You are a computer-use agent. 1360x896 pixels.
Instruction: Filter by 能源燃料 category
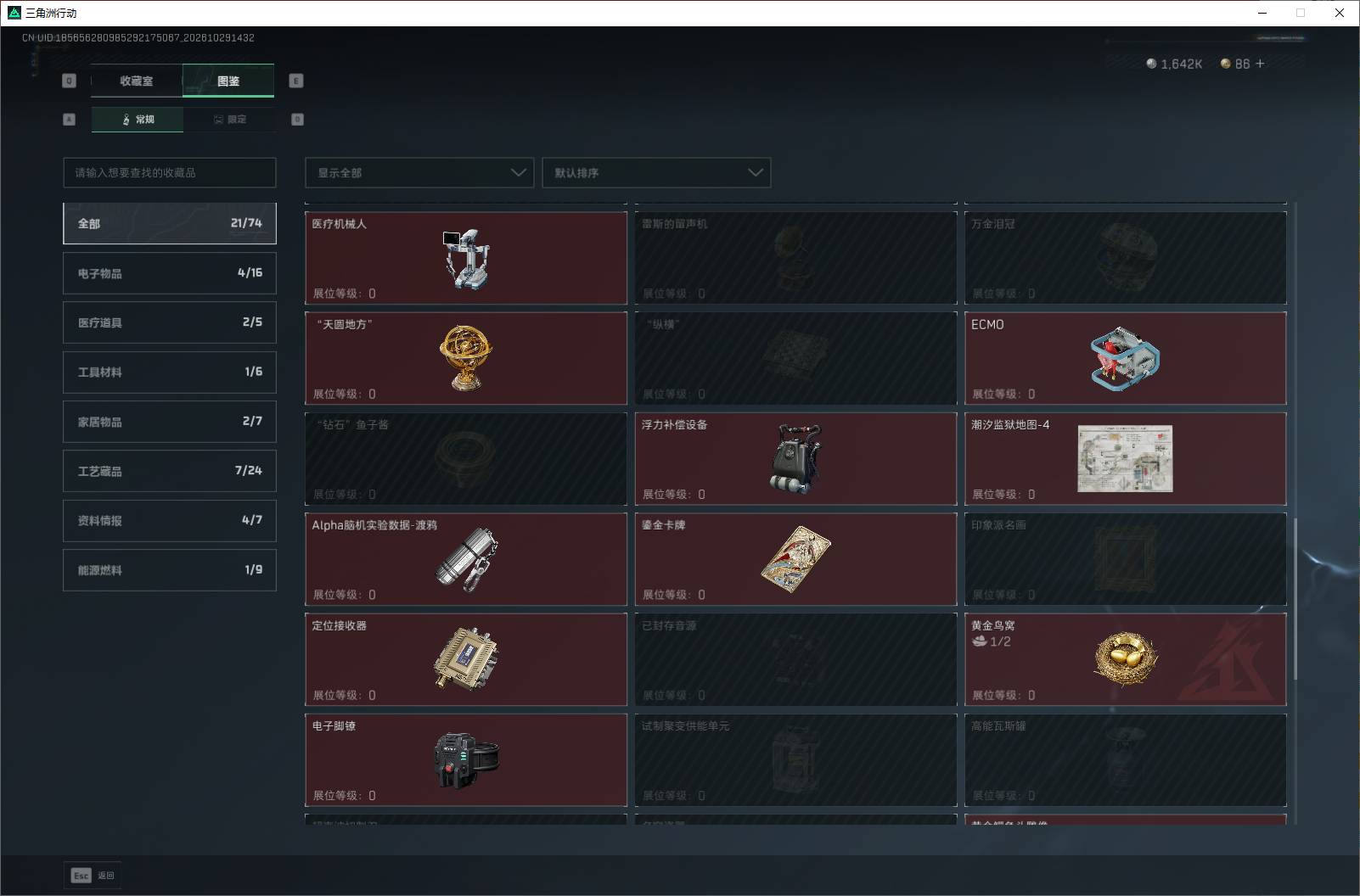(x=170, y=570)
